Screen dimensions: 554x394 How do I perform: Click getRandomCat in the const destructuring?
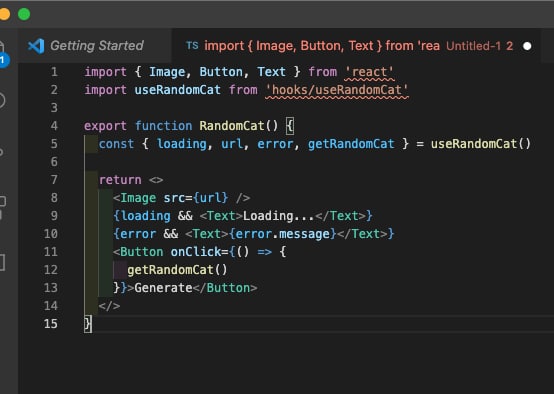[351, 144]
